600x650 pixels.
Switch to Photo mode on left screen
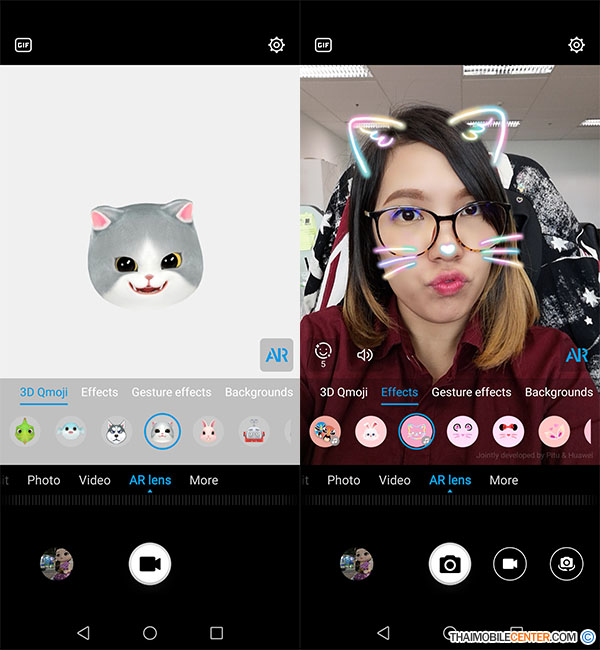tap(44, 480)
